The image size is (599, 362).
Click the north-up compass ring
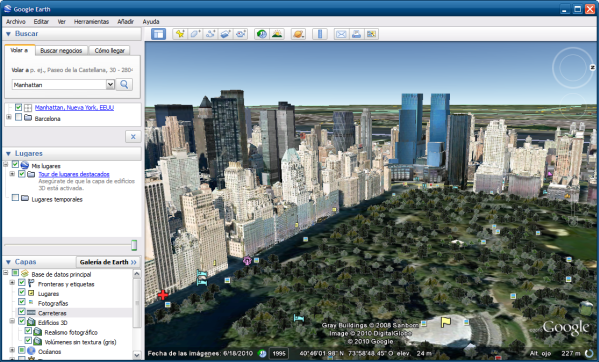pyautogui.click(x=572, y=68)
